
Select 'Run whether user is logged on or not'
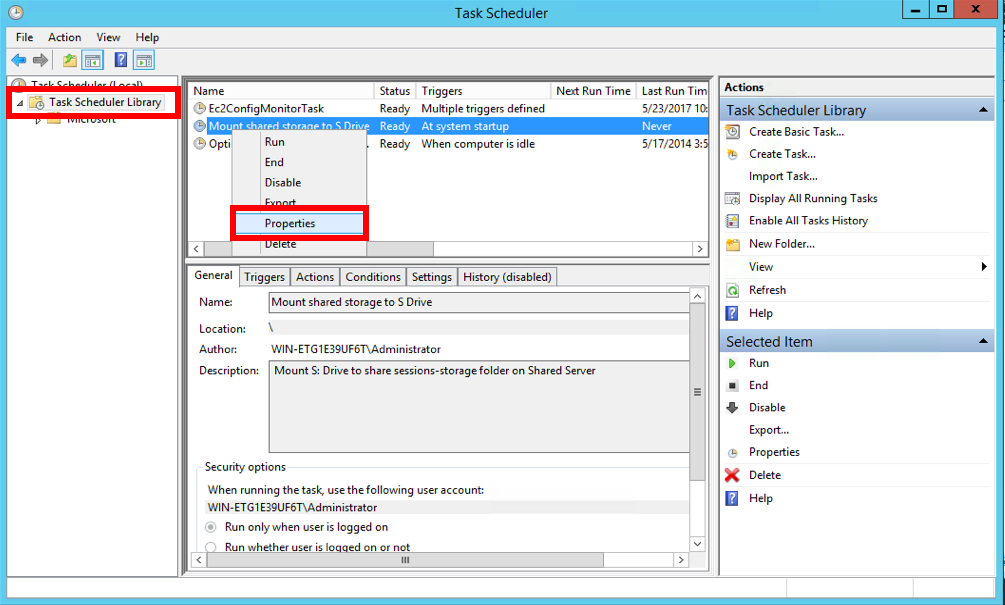tap(211, 547)
